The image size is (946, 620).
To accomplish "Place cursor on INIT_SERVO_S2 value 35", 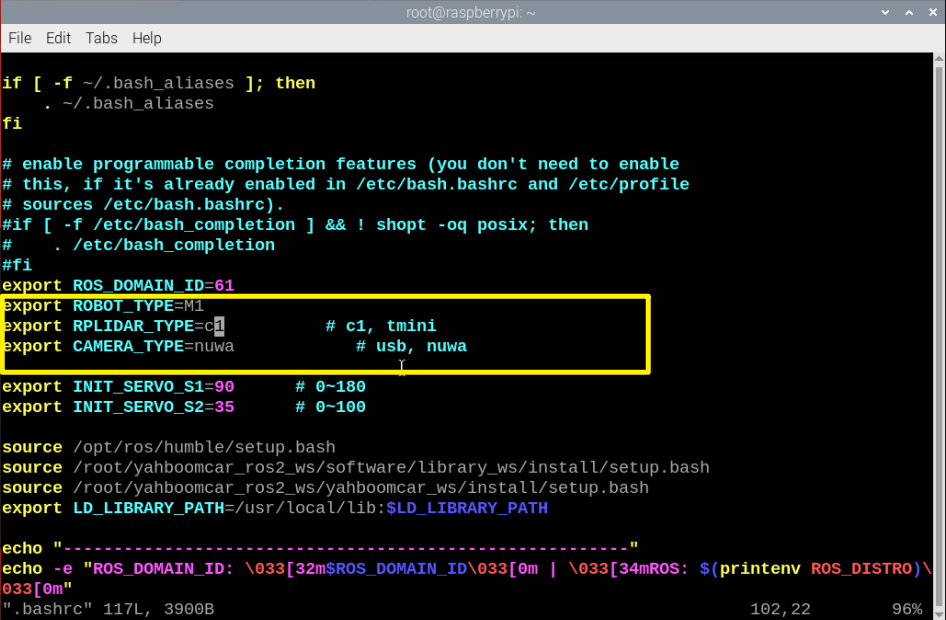I will click(x=224, y=407).
